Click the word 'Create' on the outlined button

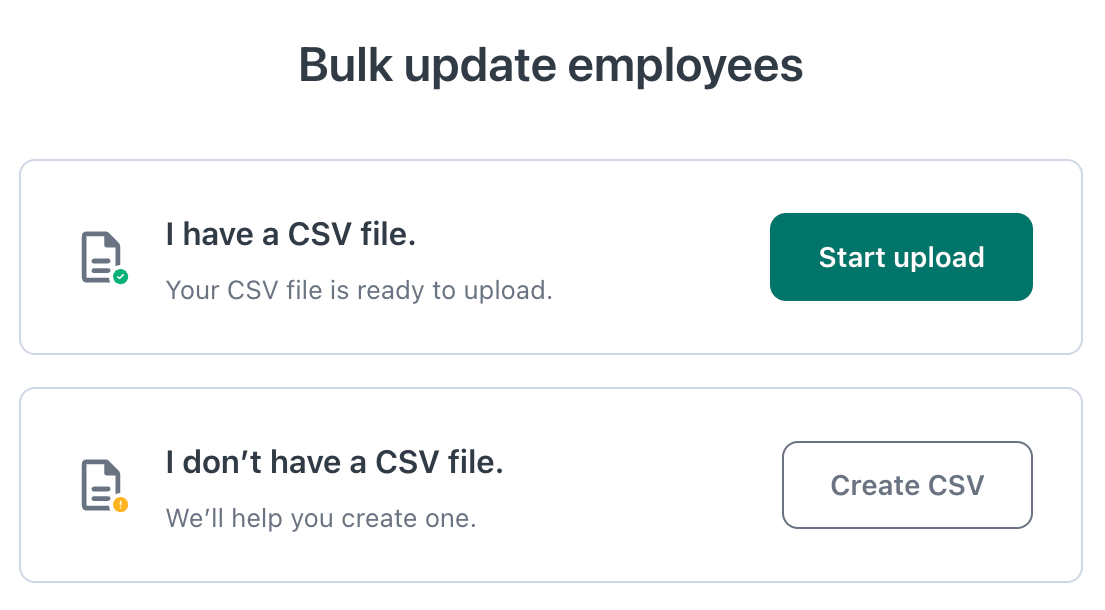coord(875,485)
